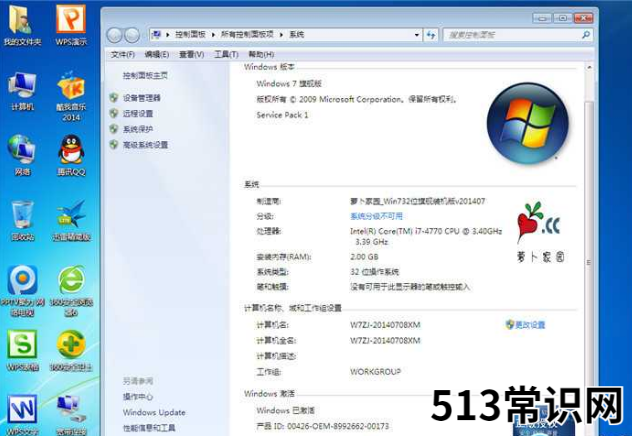This screenshot has width=632, height=436.
Task: Click the 萝卜家园 OEM radish logo
Action: pos(540,232)
